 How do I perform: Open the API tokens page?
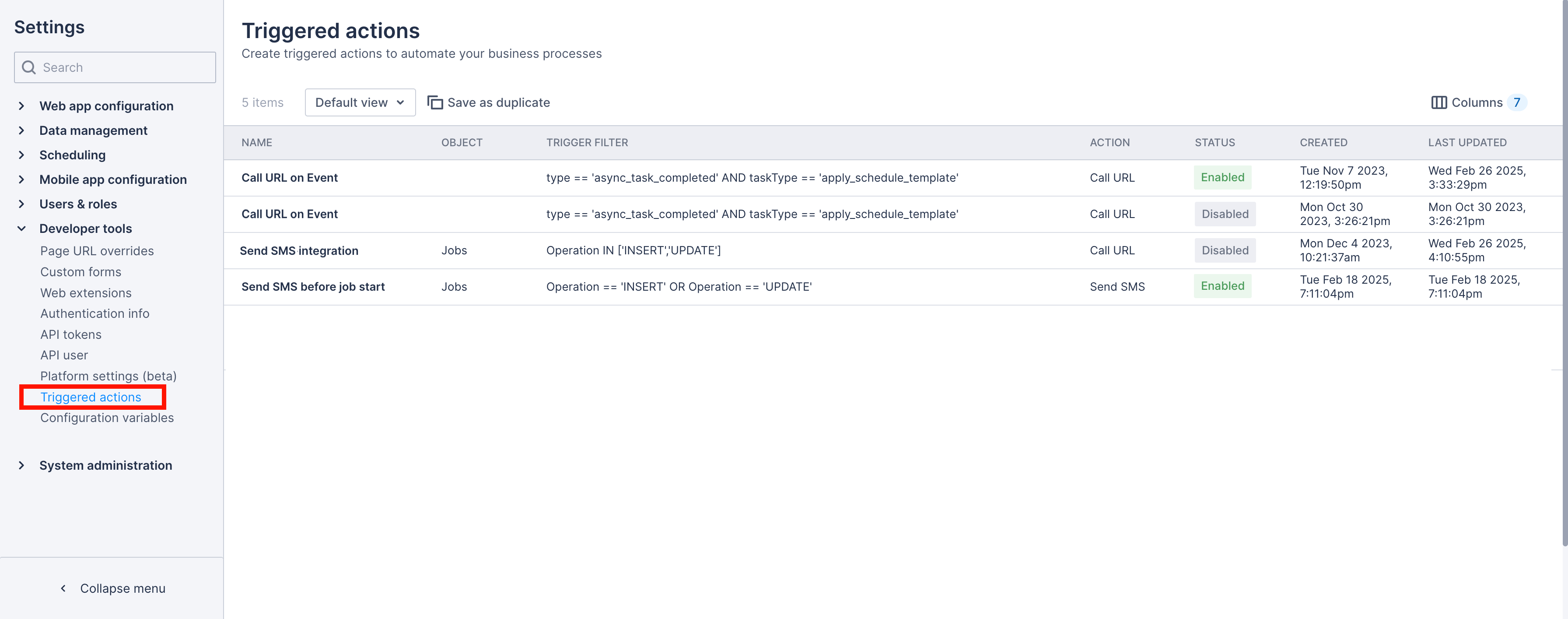[70, 334]
